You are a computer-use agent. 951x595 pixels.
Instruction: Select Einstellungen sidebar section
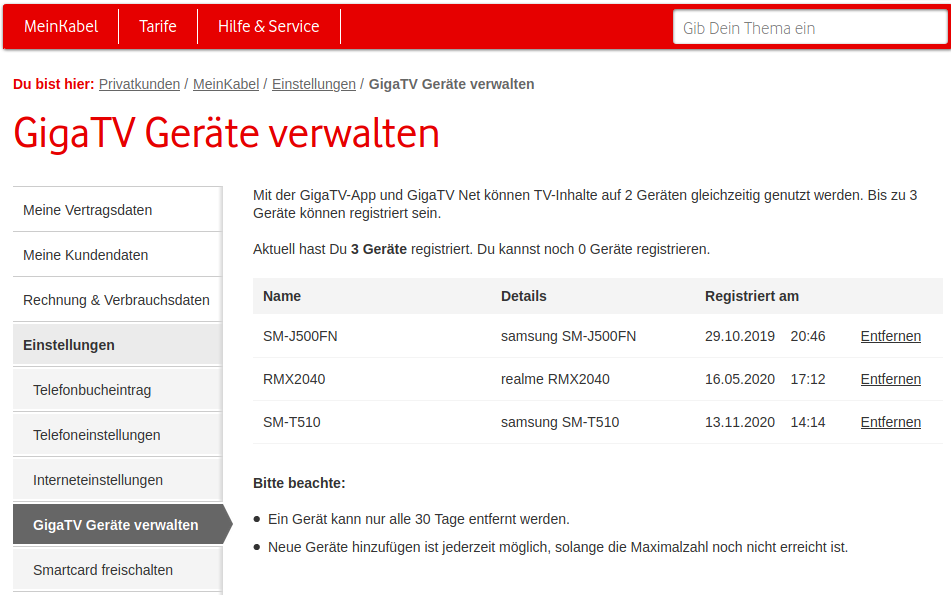pyautogui.click(x=118, y=345)
